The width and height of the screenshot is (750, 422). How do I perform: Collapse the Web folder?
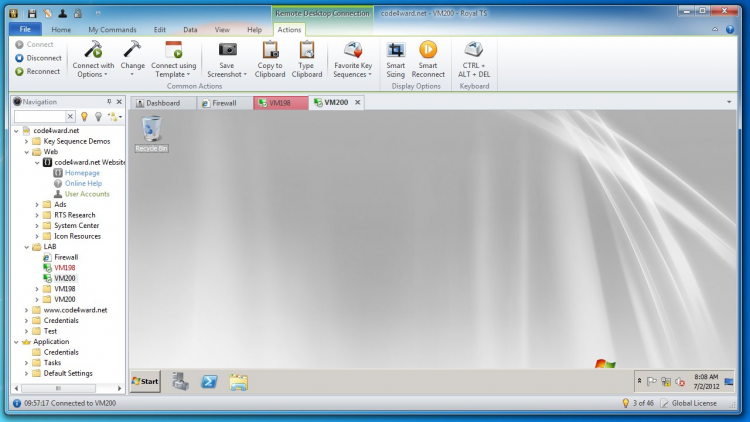pyautogui.click(x=27, y=152)
